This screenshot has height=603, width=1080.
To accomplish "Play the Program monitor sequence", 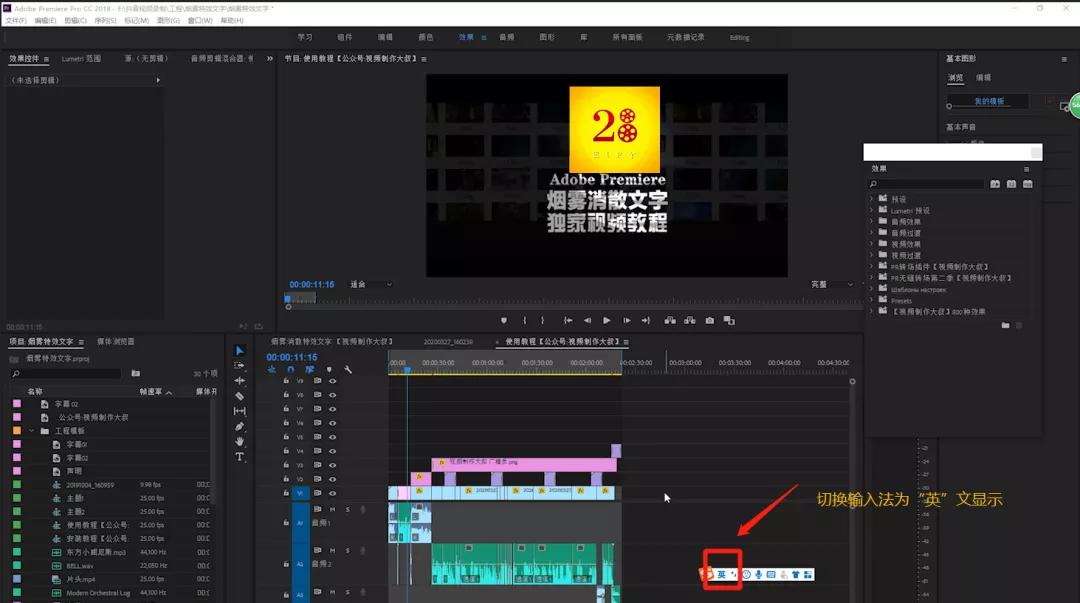I will click(x=607, y=320).
